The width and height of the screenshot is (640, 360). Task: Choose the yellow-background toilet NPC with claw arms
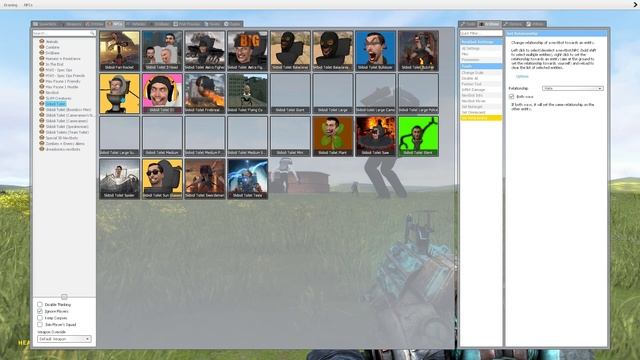pos(119,93)
